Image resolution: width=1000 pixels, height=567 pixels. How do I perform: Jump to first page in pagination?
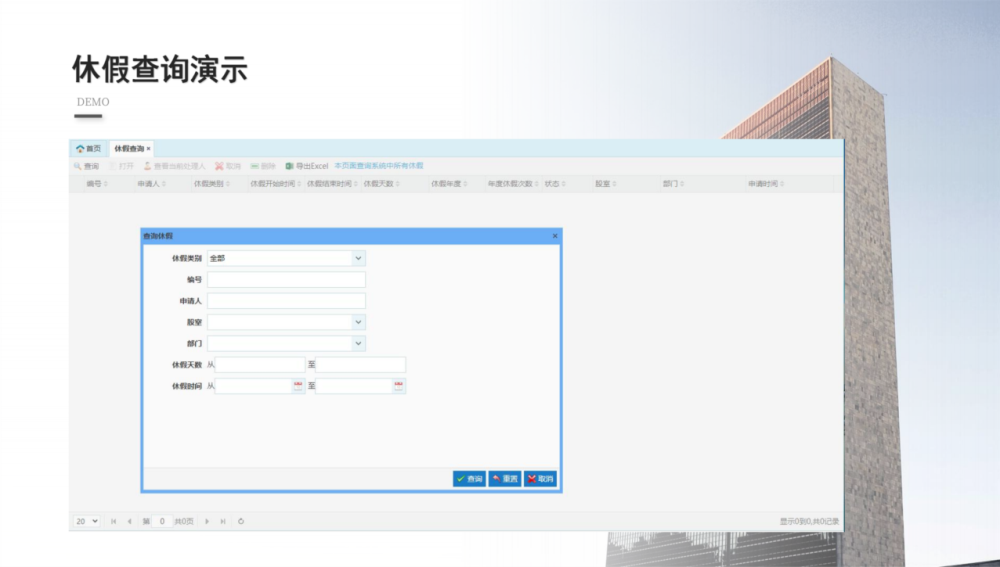[114, 521]
